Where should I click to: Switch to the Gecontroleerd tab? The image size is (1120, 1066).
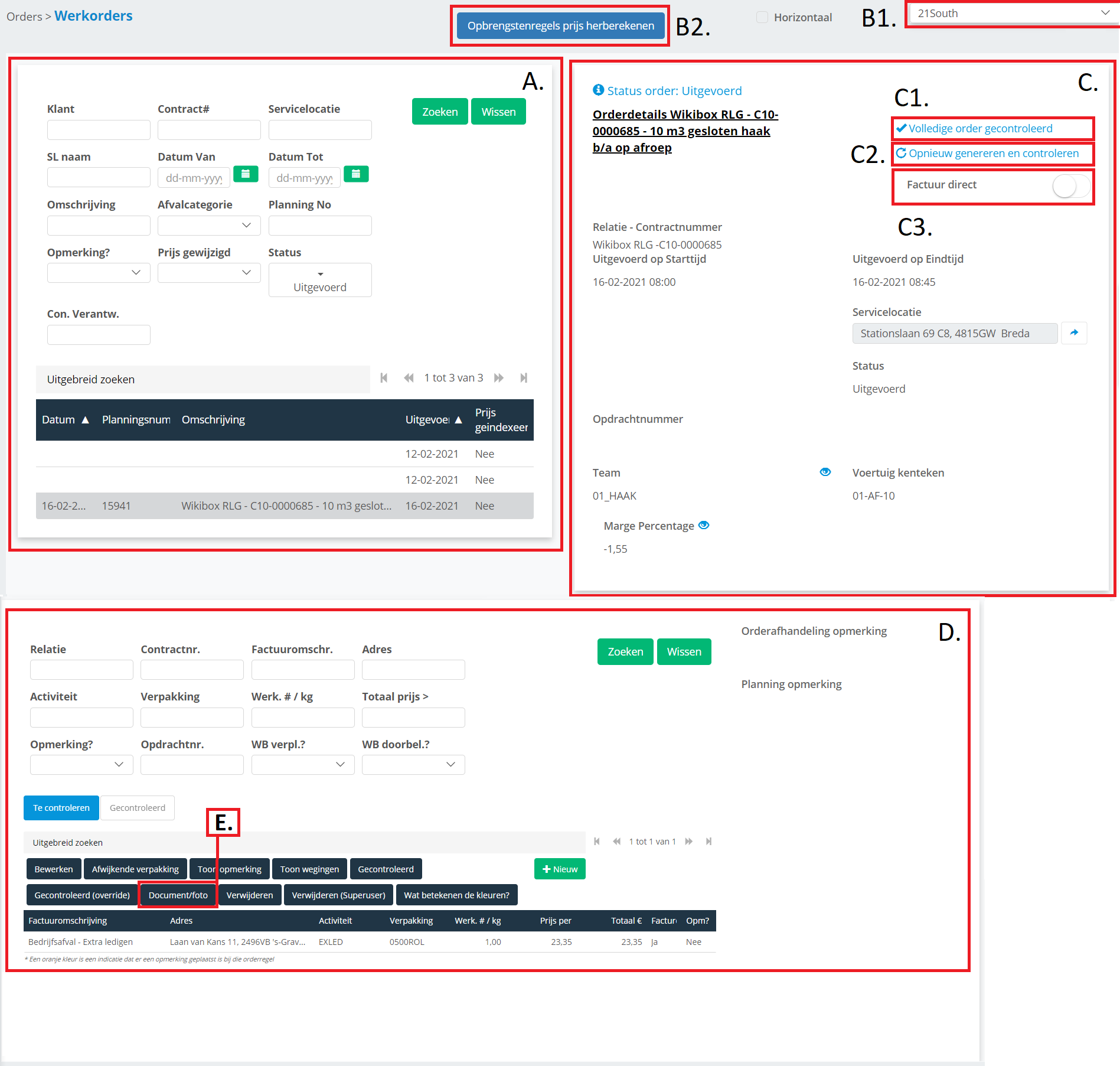point(138,808)
